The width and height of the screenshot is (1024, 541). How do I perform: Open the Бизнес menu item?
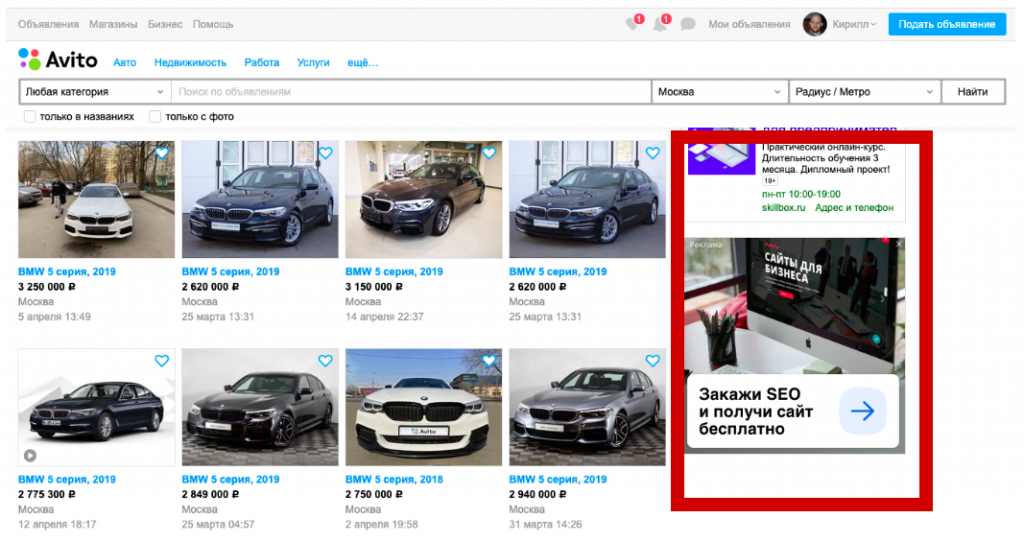(x=165, y=24)
